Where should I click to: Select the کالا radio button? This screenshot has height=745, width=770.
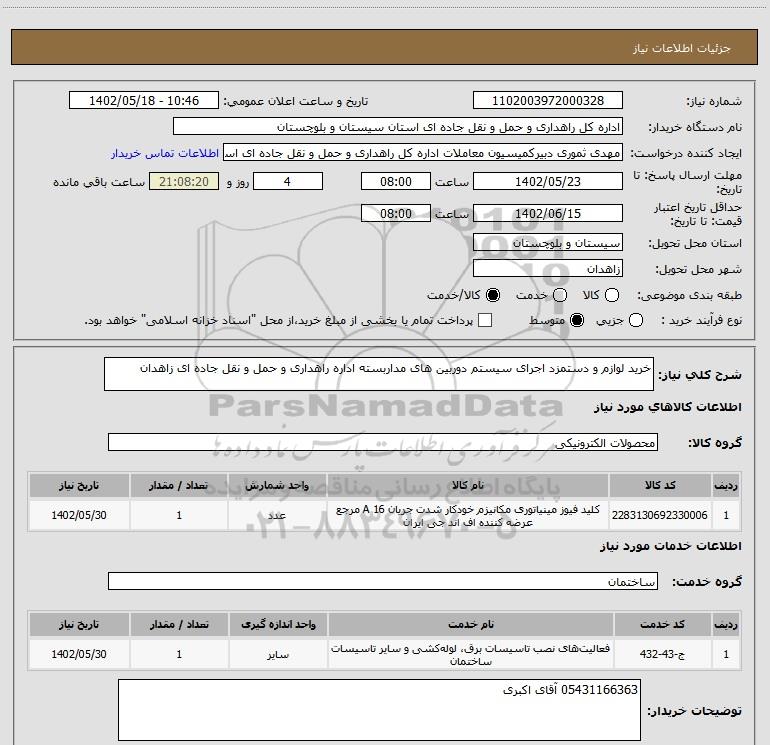[x=612, y=295]
